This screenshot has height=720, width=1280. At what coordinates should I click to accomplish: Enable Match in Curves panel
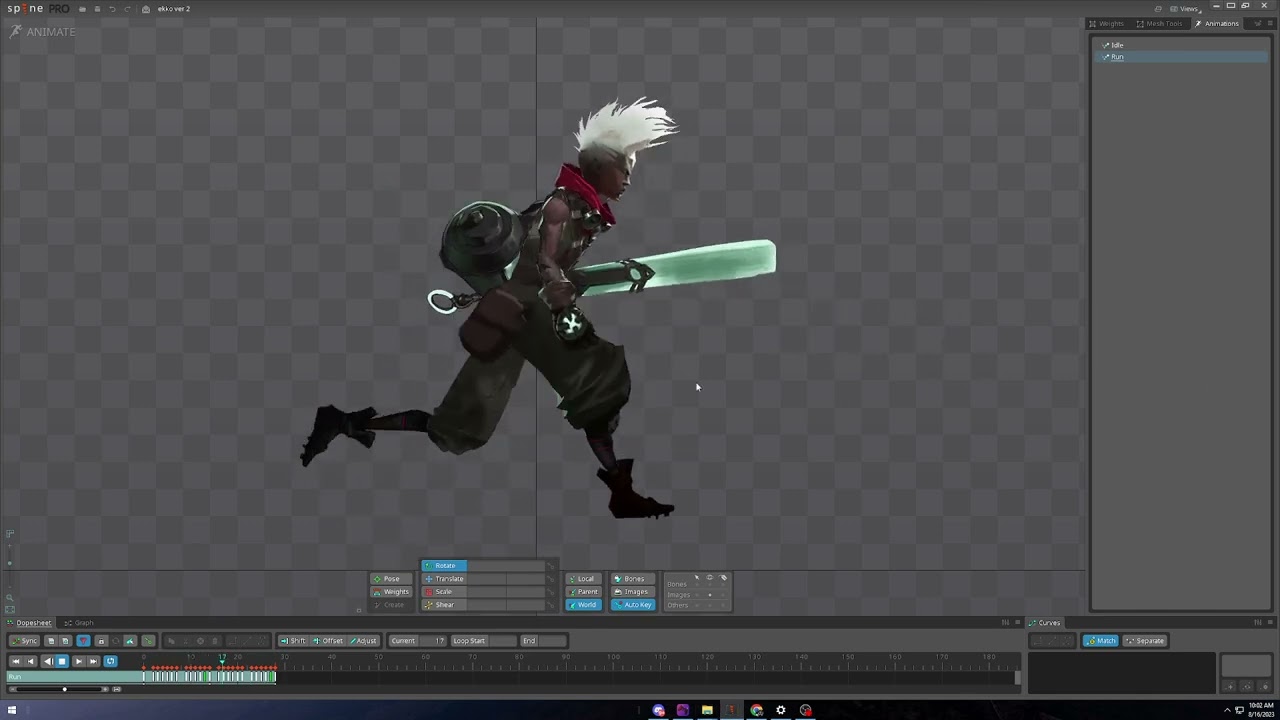tap(1101, 641)
